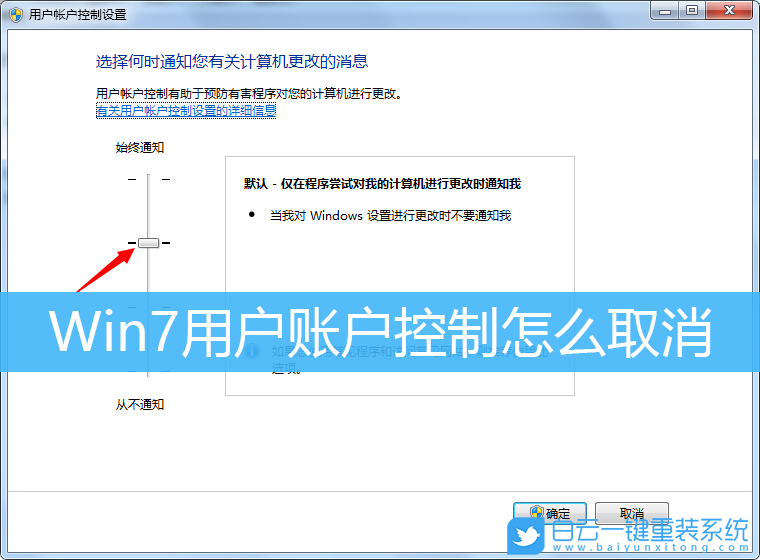Select the 从不通知 label below slider
The image size is (760, 560).
(x=140, y=404)
